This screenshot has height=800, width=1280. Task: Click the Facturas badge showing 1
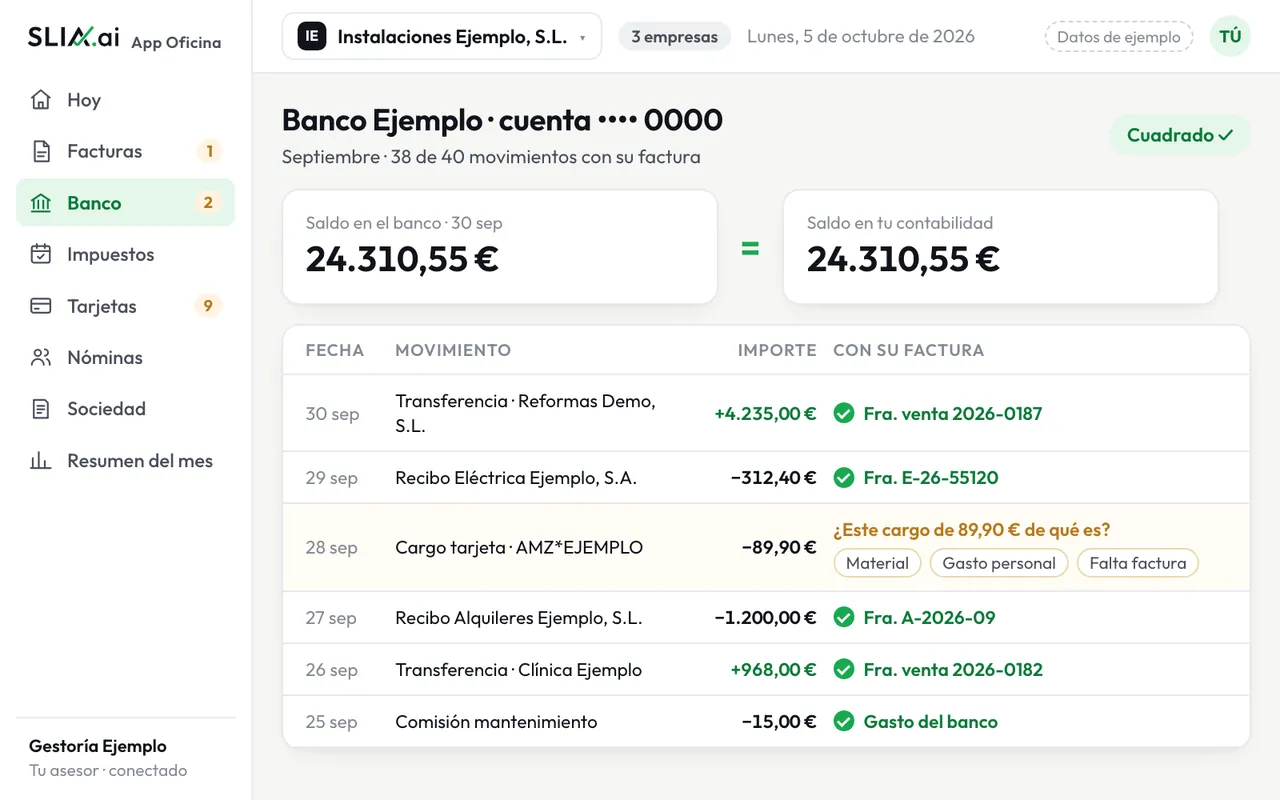[x=209, y=152]
